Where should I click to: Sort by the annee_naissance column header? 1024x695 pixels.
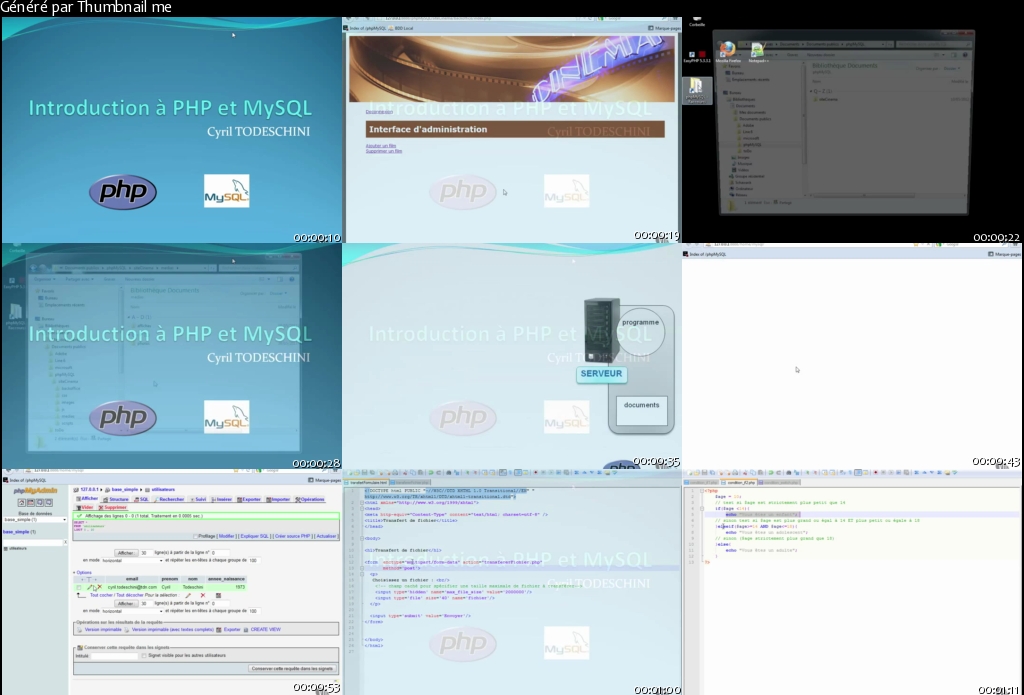click(226, 579)
